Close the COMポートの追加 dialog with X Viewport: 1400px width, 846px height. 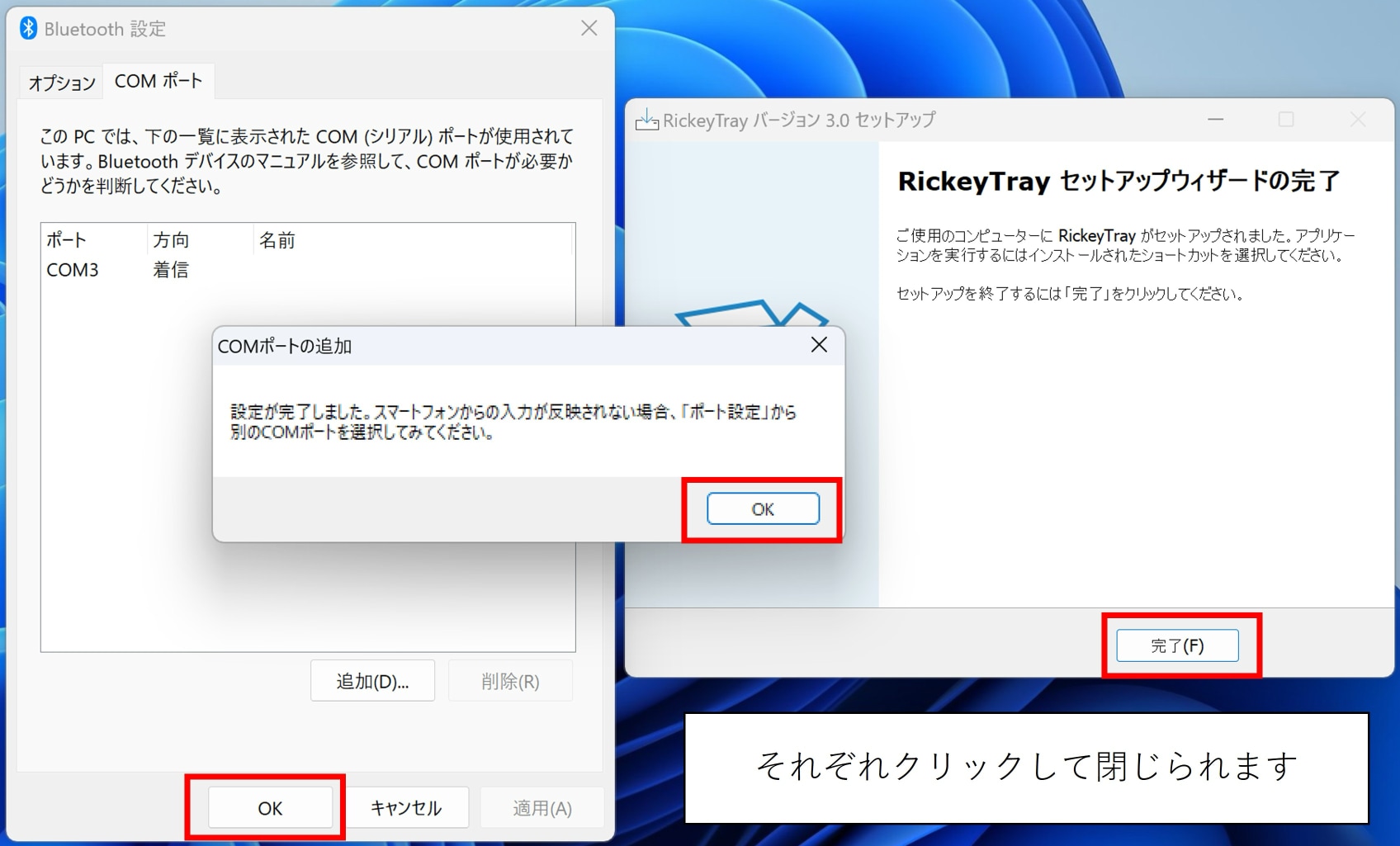pos(818,345)
